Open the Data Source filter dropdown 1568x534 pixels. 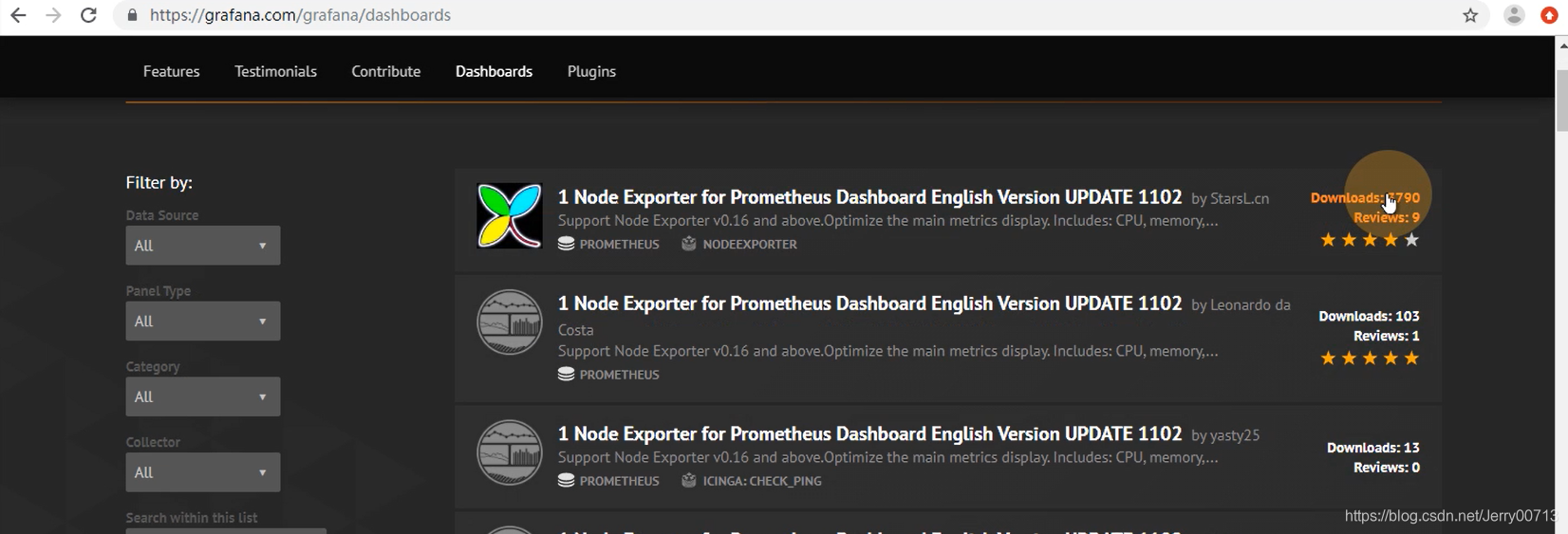pyautogui.click(x=203, y=246)
